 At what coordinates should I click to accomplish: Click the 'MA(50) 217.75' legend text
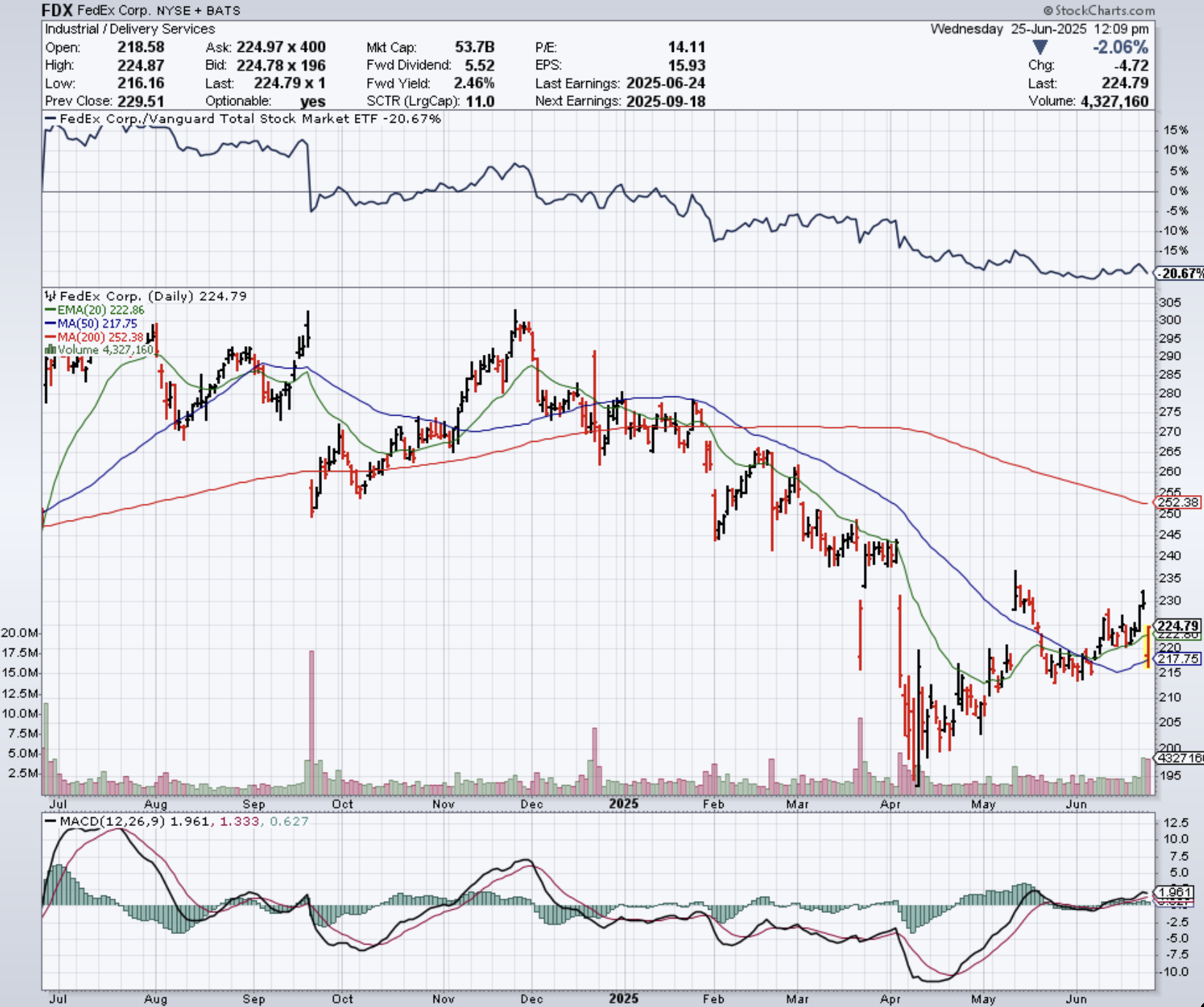[97, 323]
